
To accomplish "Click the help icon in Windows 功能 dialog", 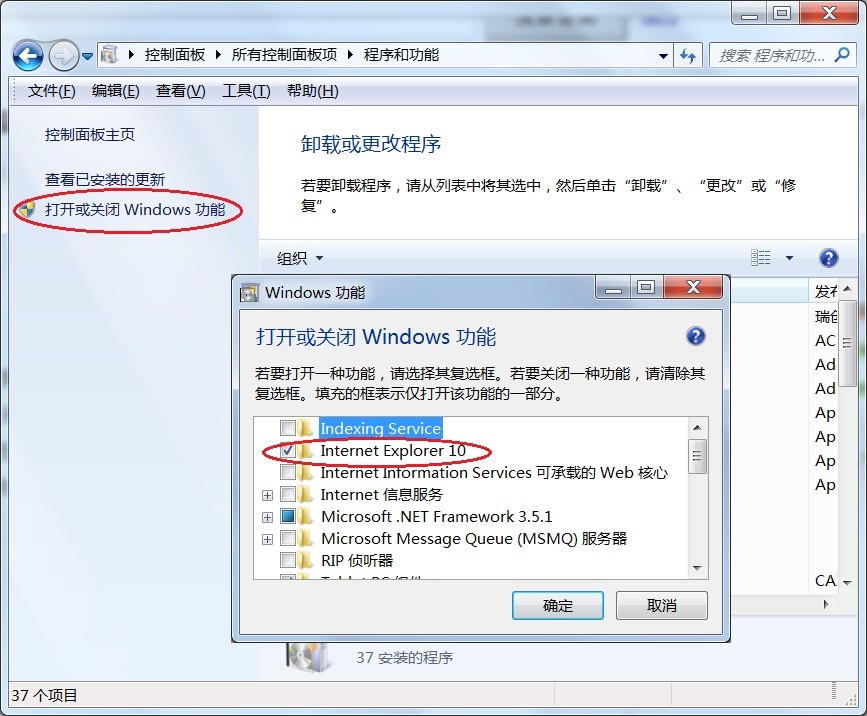I will [x=696, y=336].
